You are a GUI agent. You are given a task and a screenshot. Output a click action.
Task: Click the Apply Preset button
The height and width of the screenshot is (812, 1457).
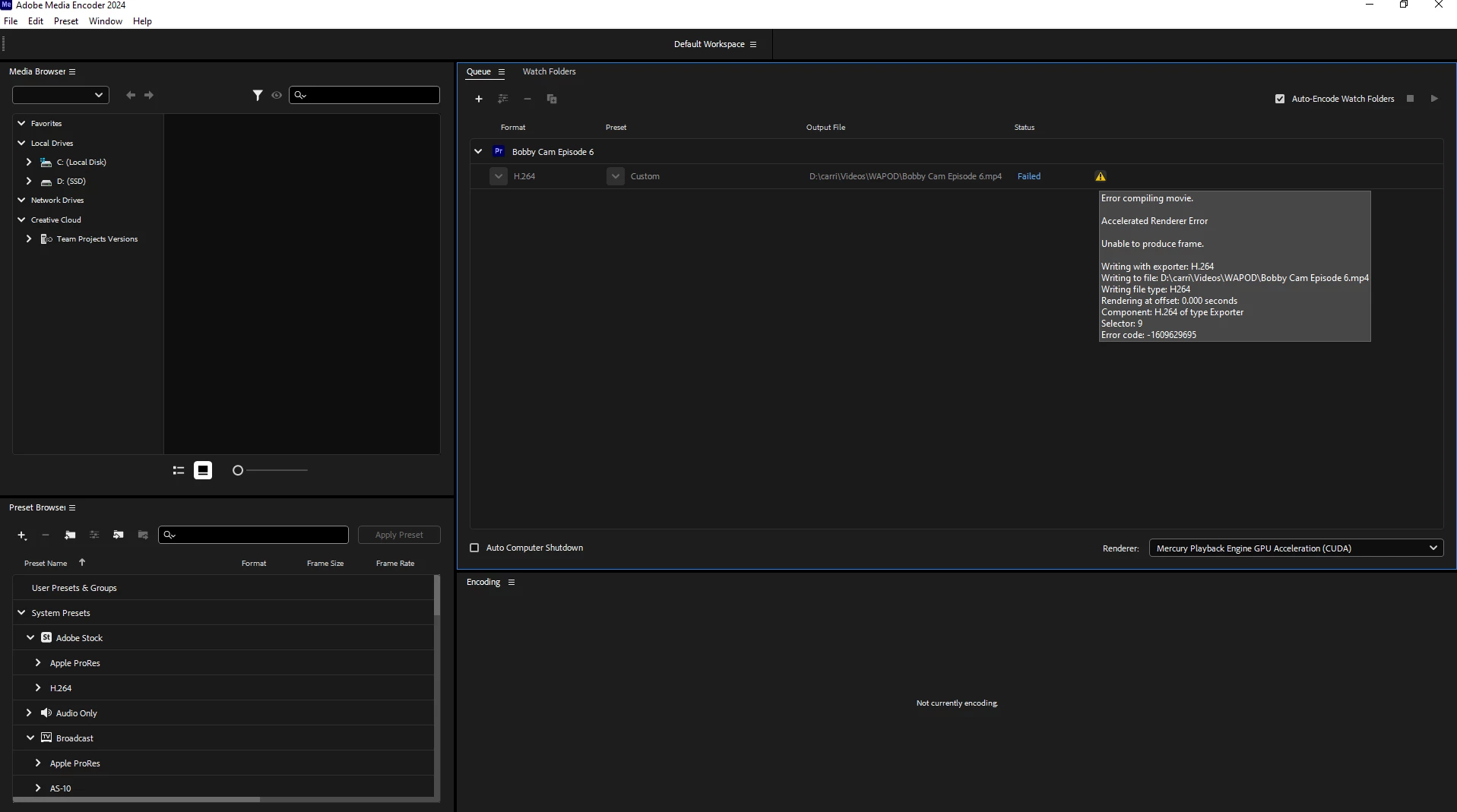pos(399,535)
